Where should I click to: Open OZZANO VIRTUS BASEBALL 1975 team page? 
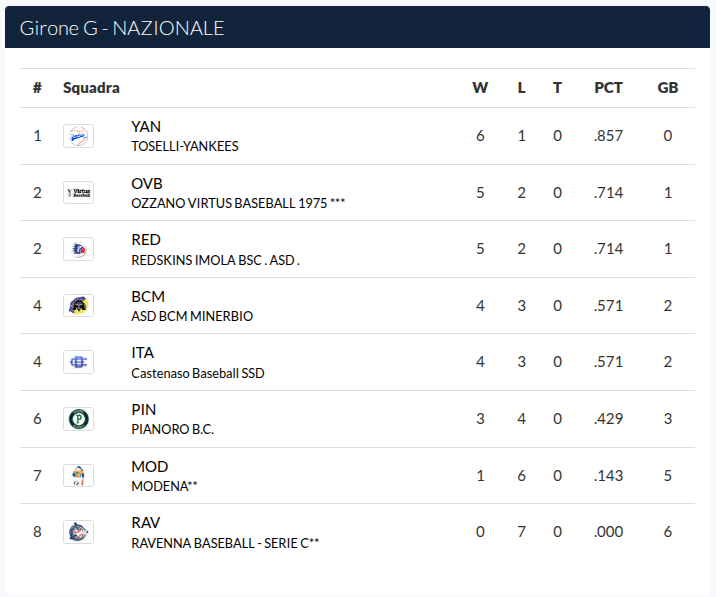(238, 203)
